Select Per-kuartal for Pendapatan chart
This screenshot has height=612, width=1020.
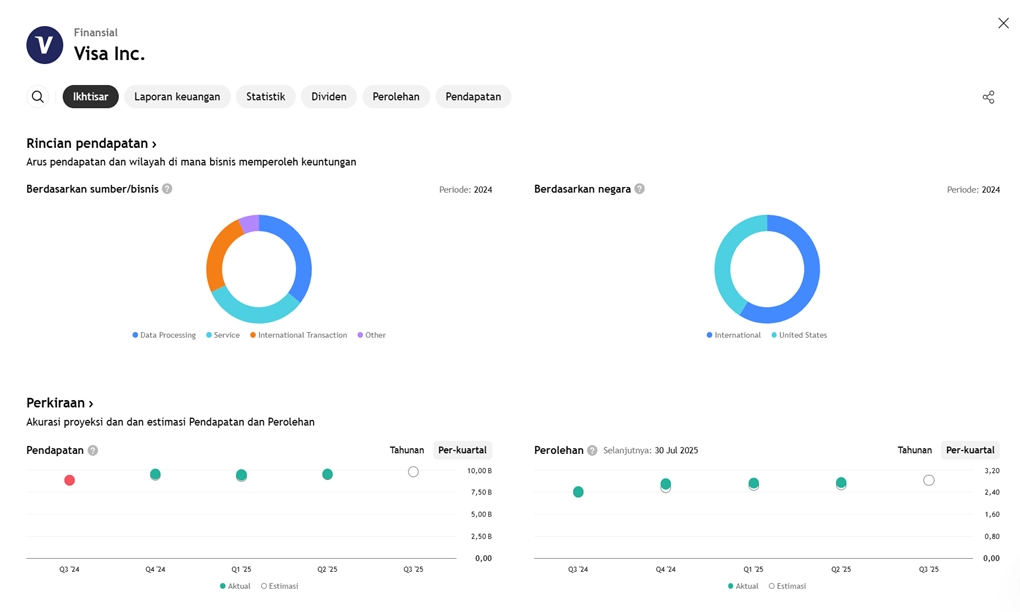coord(463,450)
